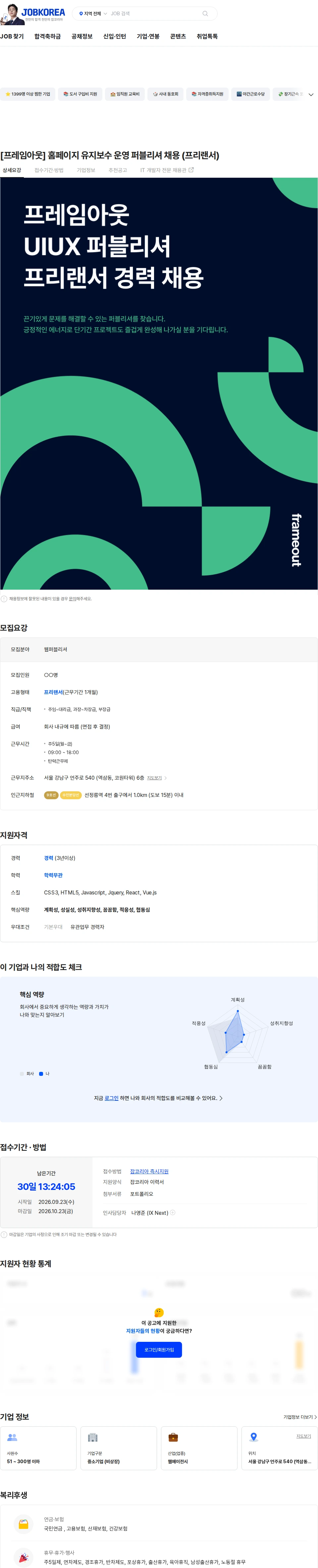The image size is (318, 1568).
Task: Click the 경력 requirement link
Action: click(x=49, y=858)
